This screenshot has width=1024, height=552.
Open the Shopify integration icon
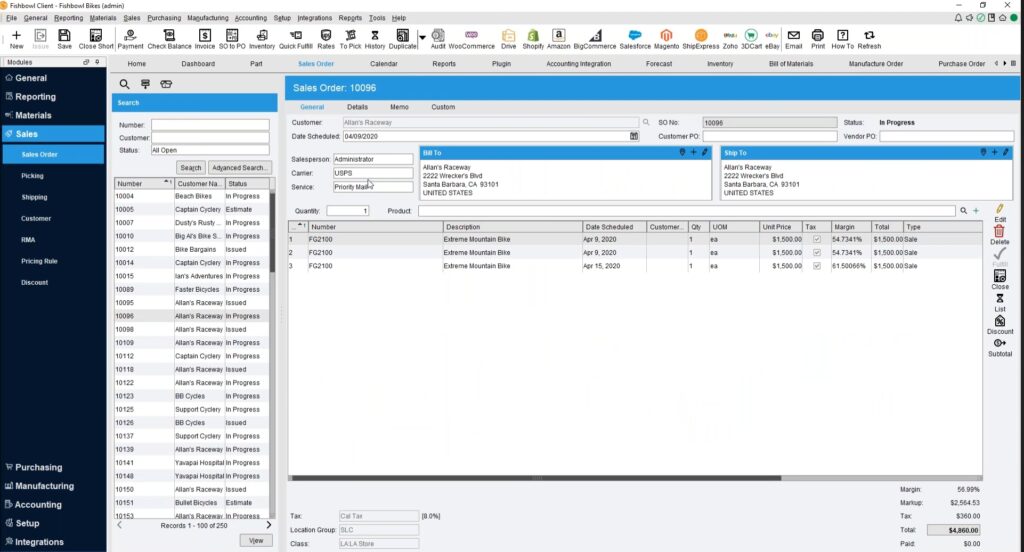point(533,39)
